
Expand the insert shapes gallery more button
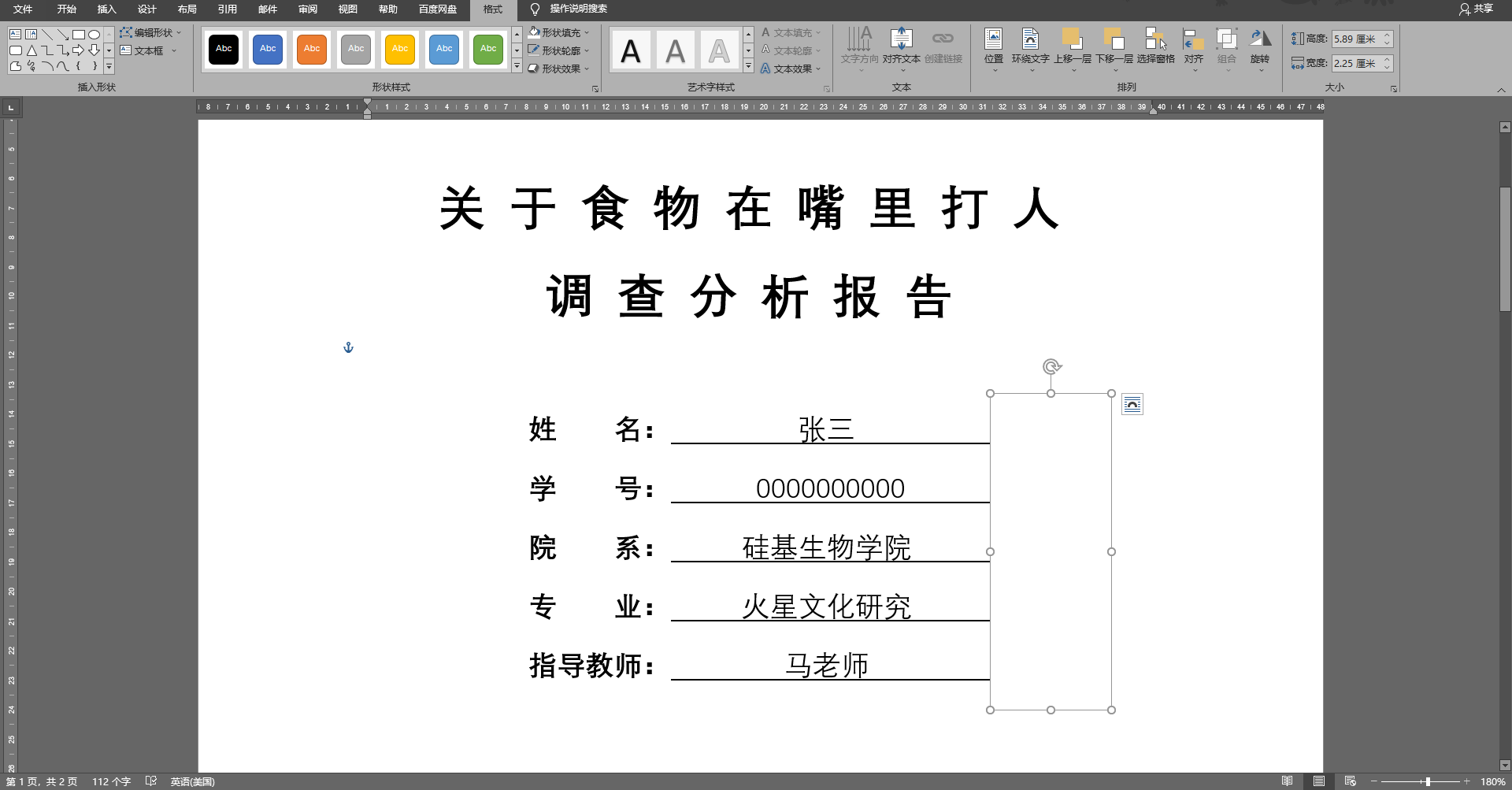[109, 67]
